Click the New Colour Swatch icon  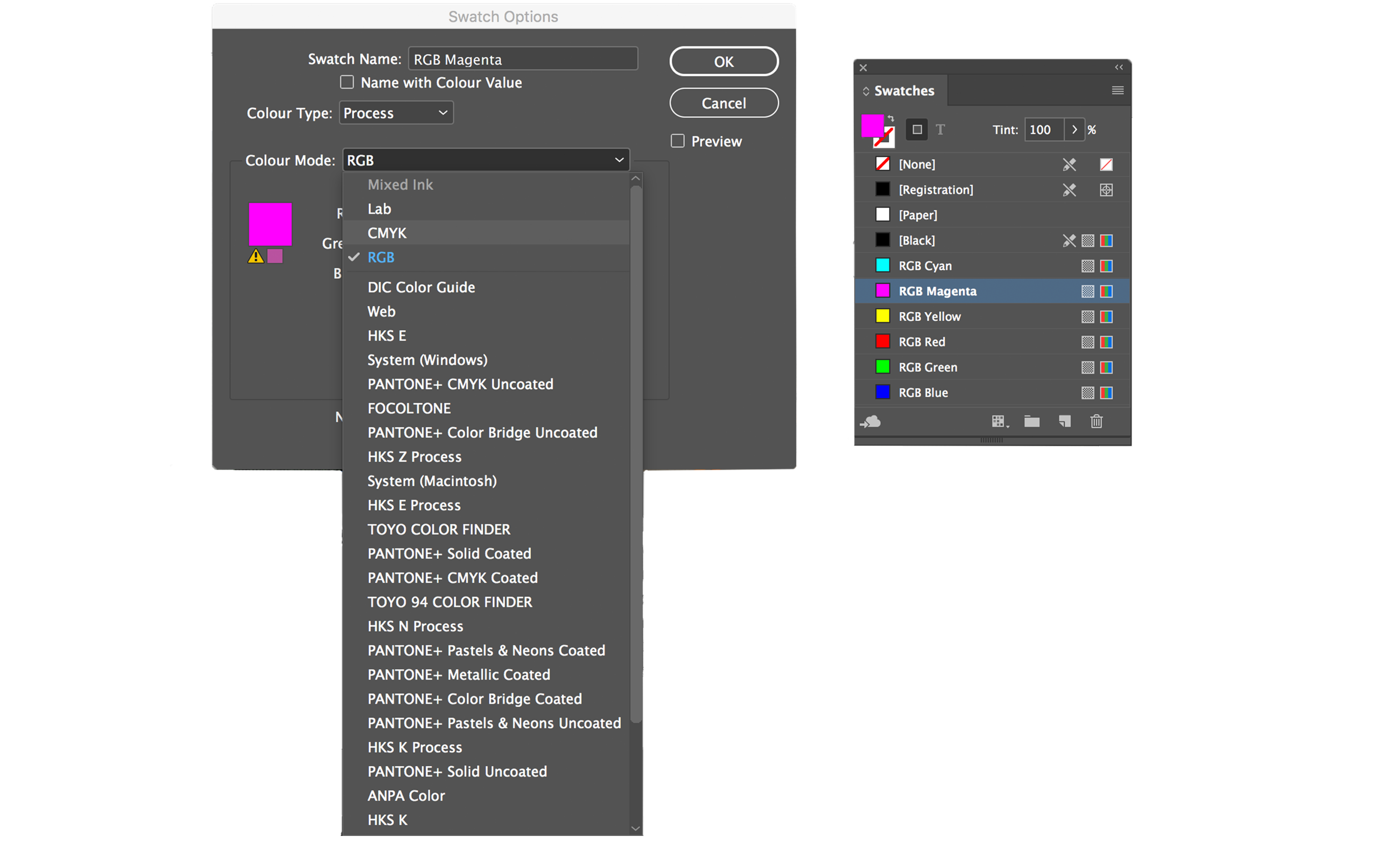tap(1064, 420)
